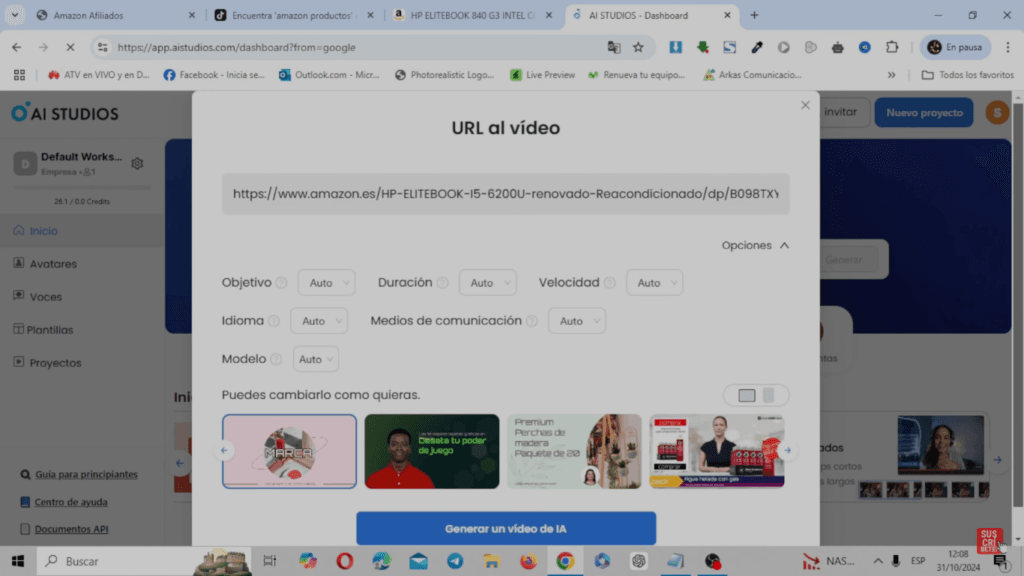
Task: Click the Amazon URL input field
Action: tap(505, 193)
